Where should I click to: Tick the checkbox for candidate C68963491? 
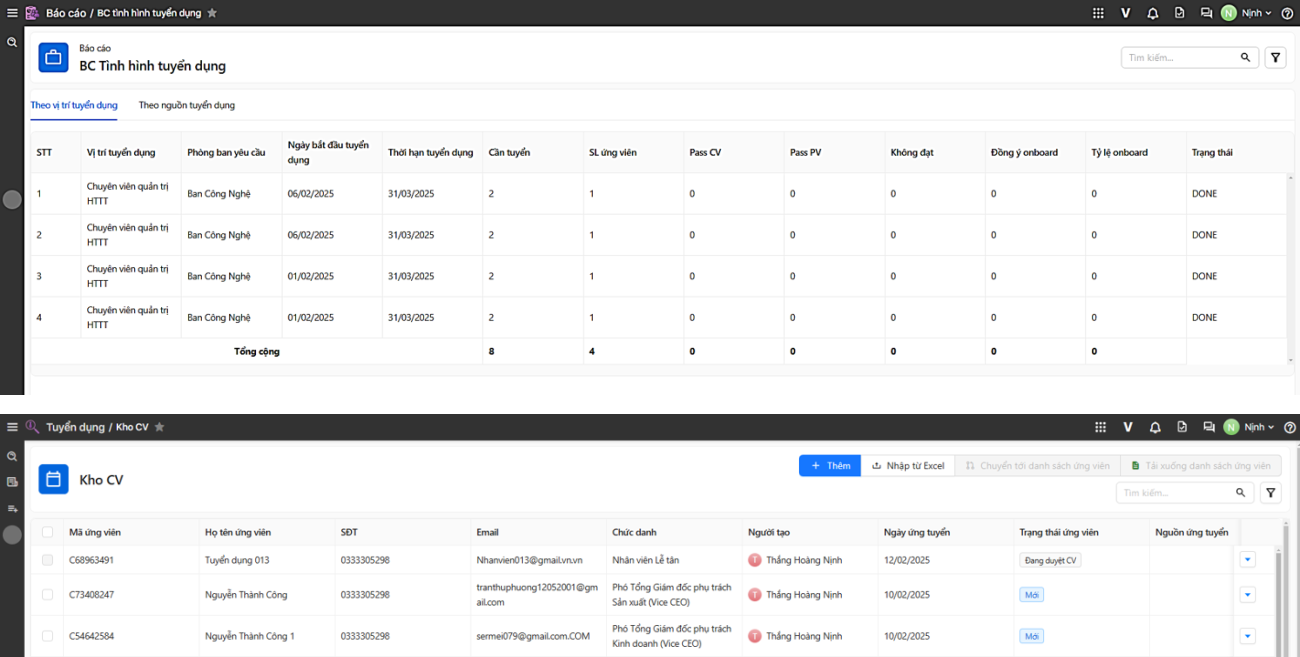point(47,560)
